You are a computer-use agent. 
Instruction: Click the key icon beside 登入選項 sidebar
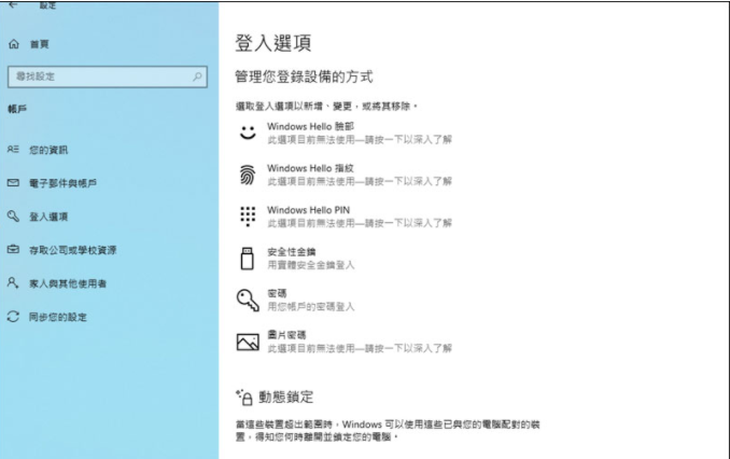click(x=13, y=216)
